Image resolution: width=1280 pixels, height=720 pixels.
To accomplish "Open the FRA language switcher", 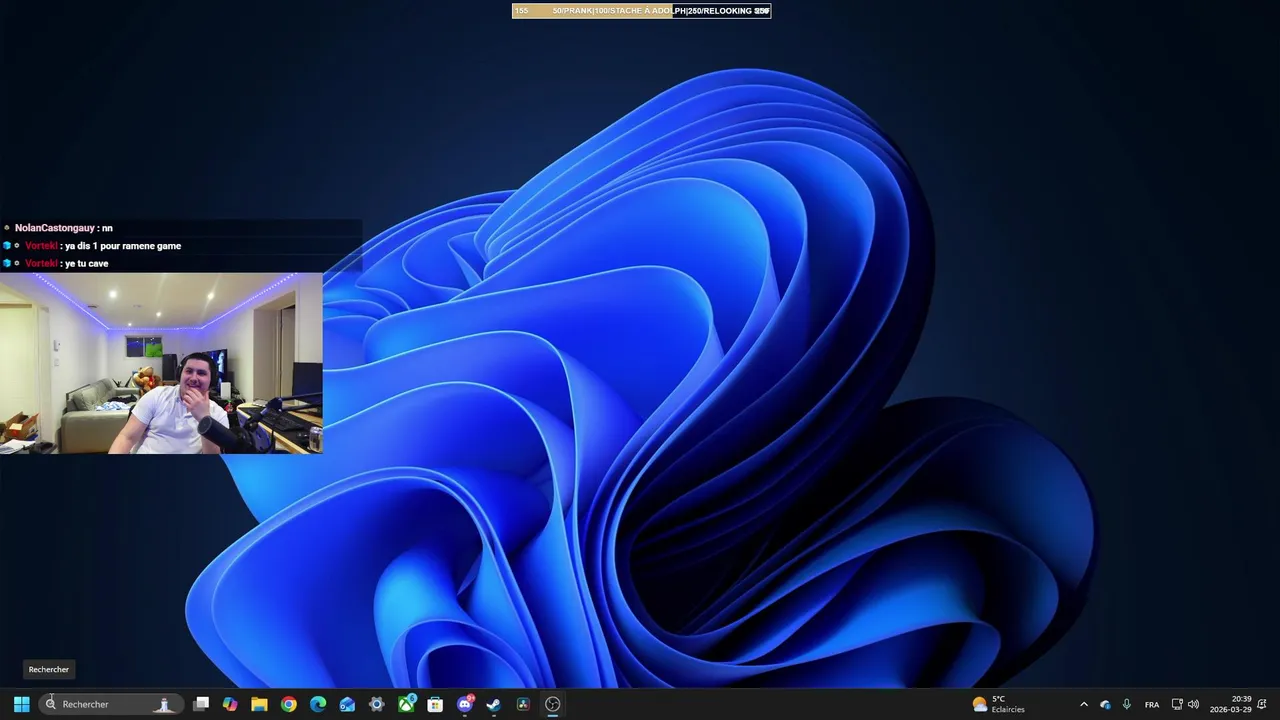I will [x=1152, y=704].
